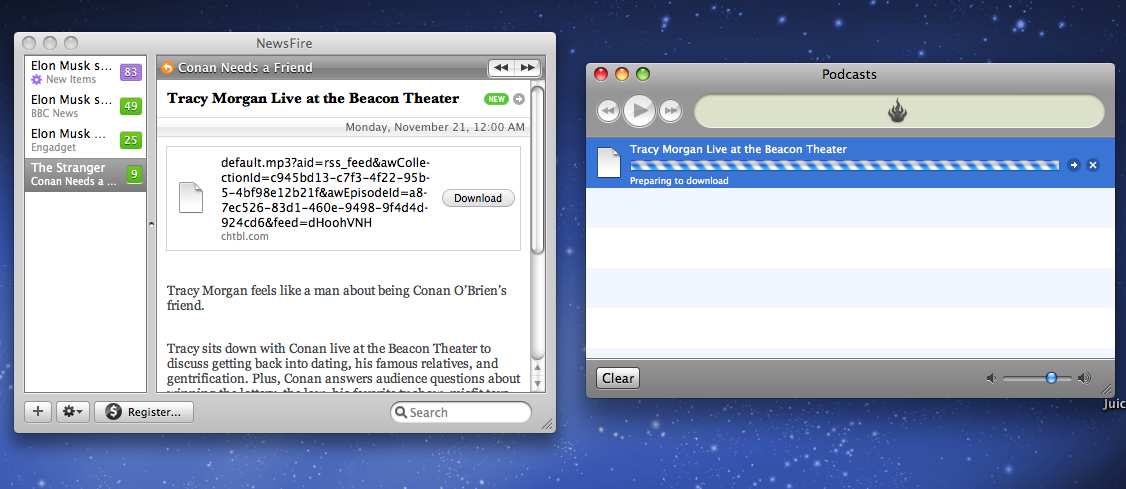Click the flame logo in Podcasts display
This screenshot has width=1126, height=489.
898,112
